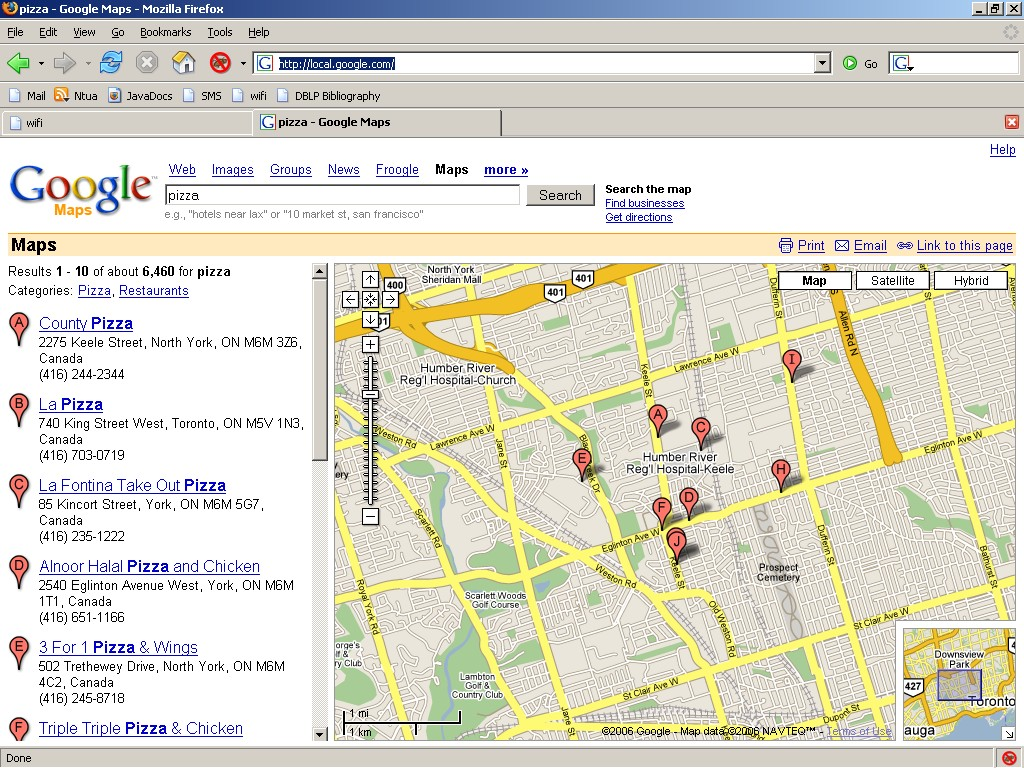Click map marker F on the map
Viewport: 1024px width, 768px height.
tap(662, 511)
